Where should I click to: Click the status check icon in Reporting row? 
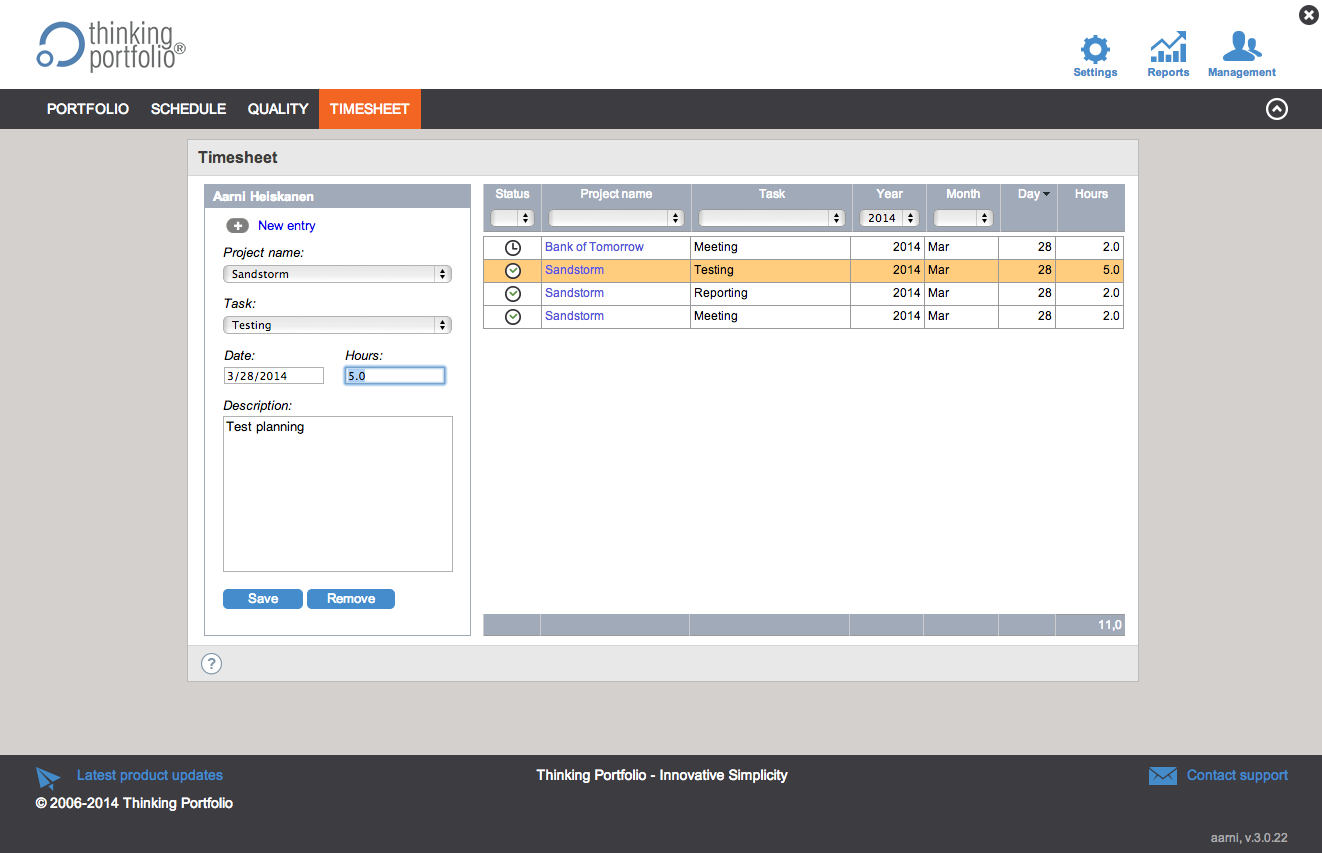513,293
